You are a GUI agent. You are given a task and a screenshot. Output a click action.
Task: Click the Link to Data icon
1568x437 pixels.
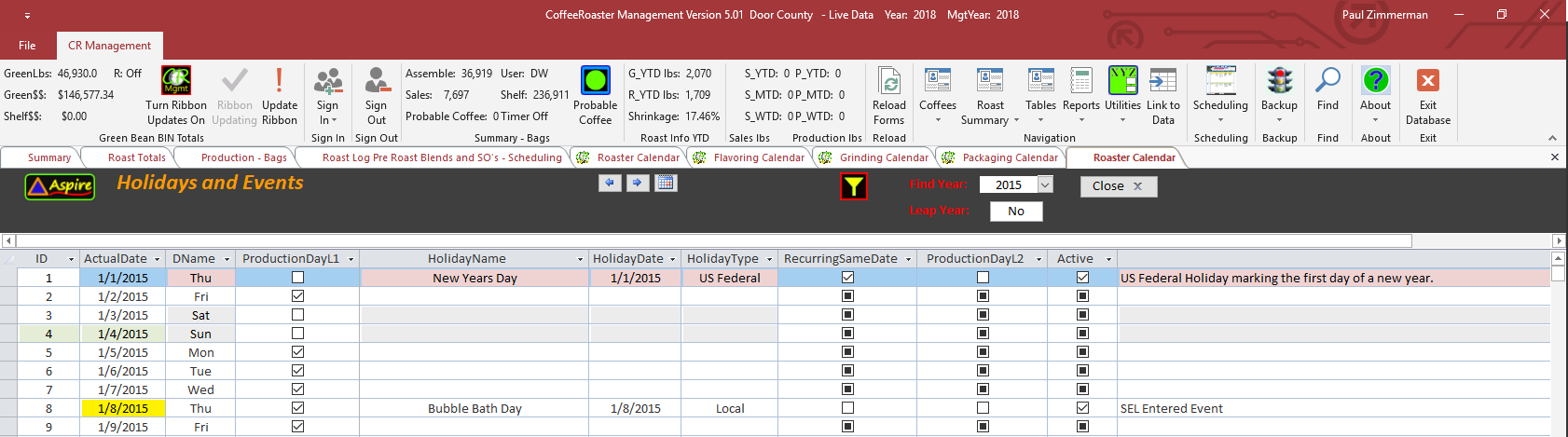coord(1163,80)
